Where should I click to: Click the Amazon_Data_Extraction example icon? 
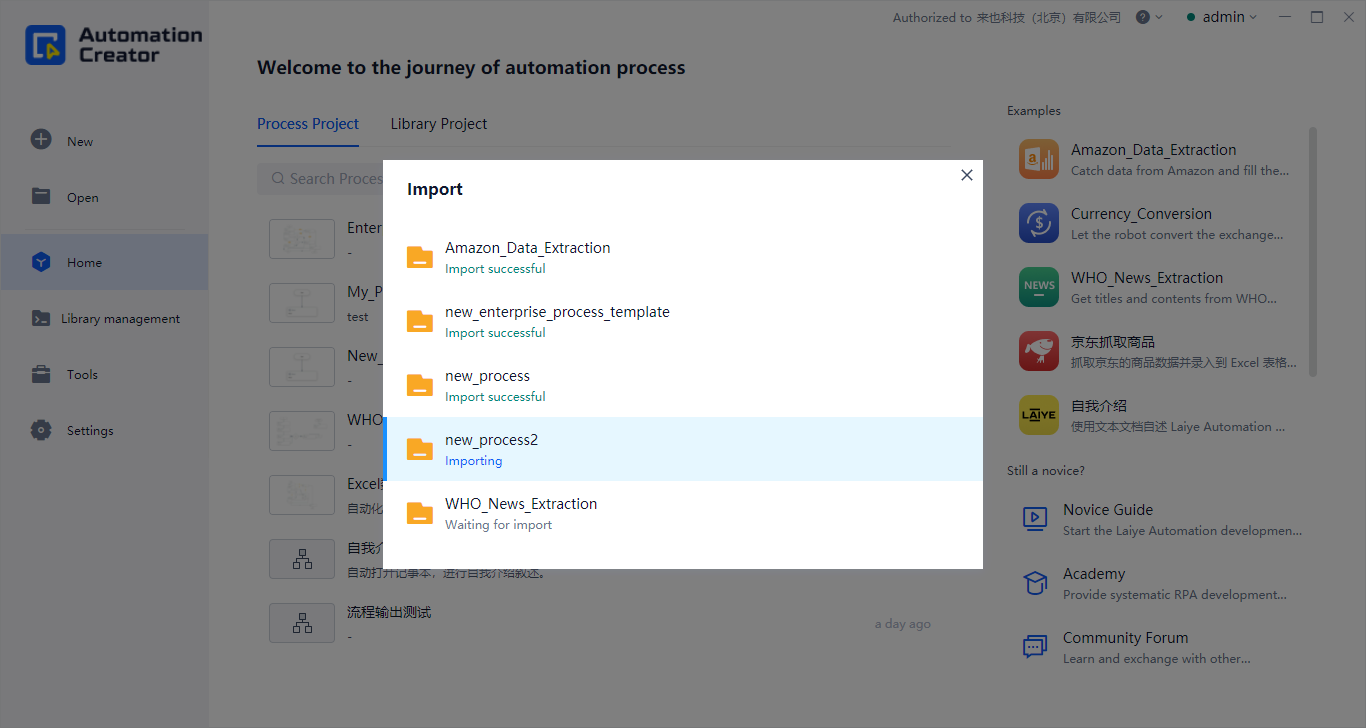tap(1038, 159)
